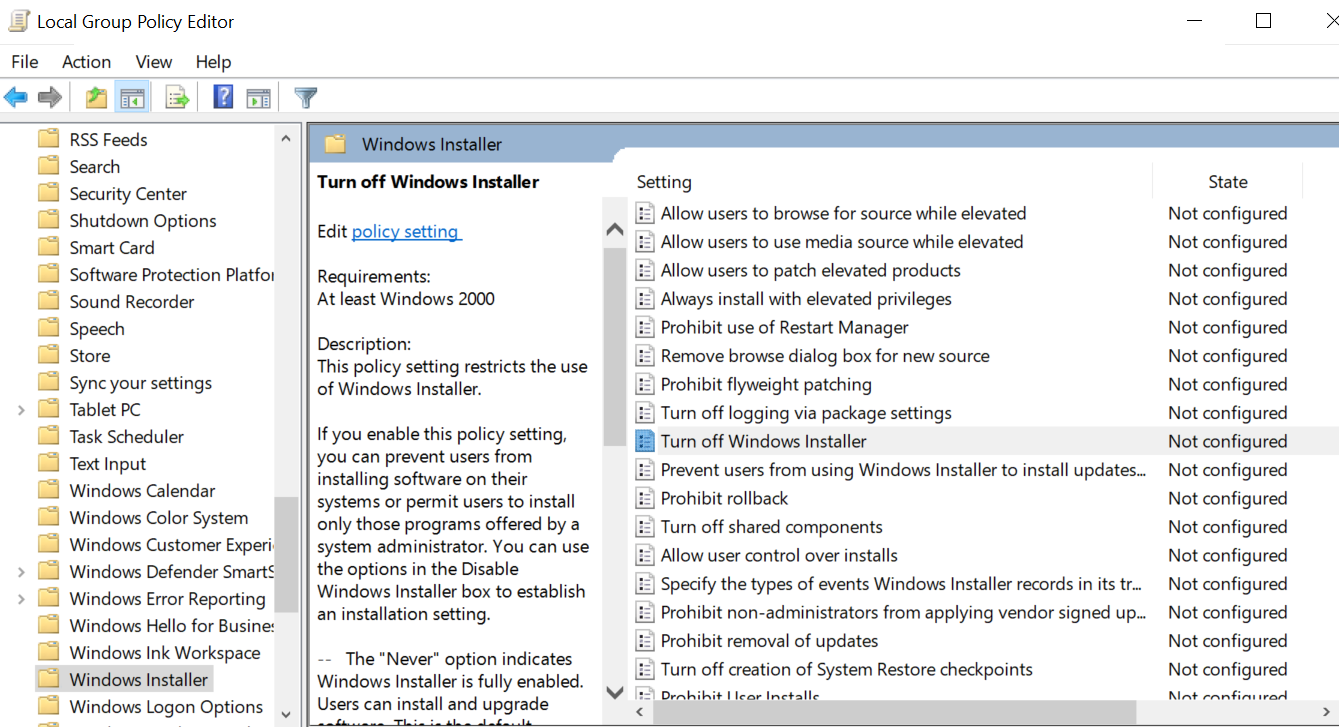Click the Smart Card folder icon
Image resolution: width=1339 pixels, height=727 pixels.
click(x=48, y=247)
